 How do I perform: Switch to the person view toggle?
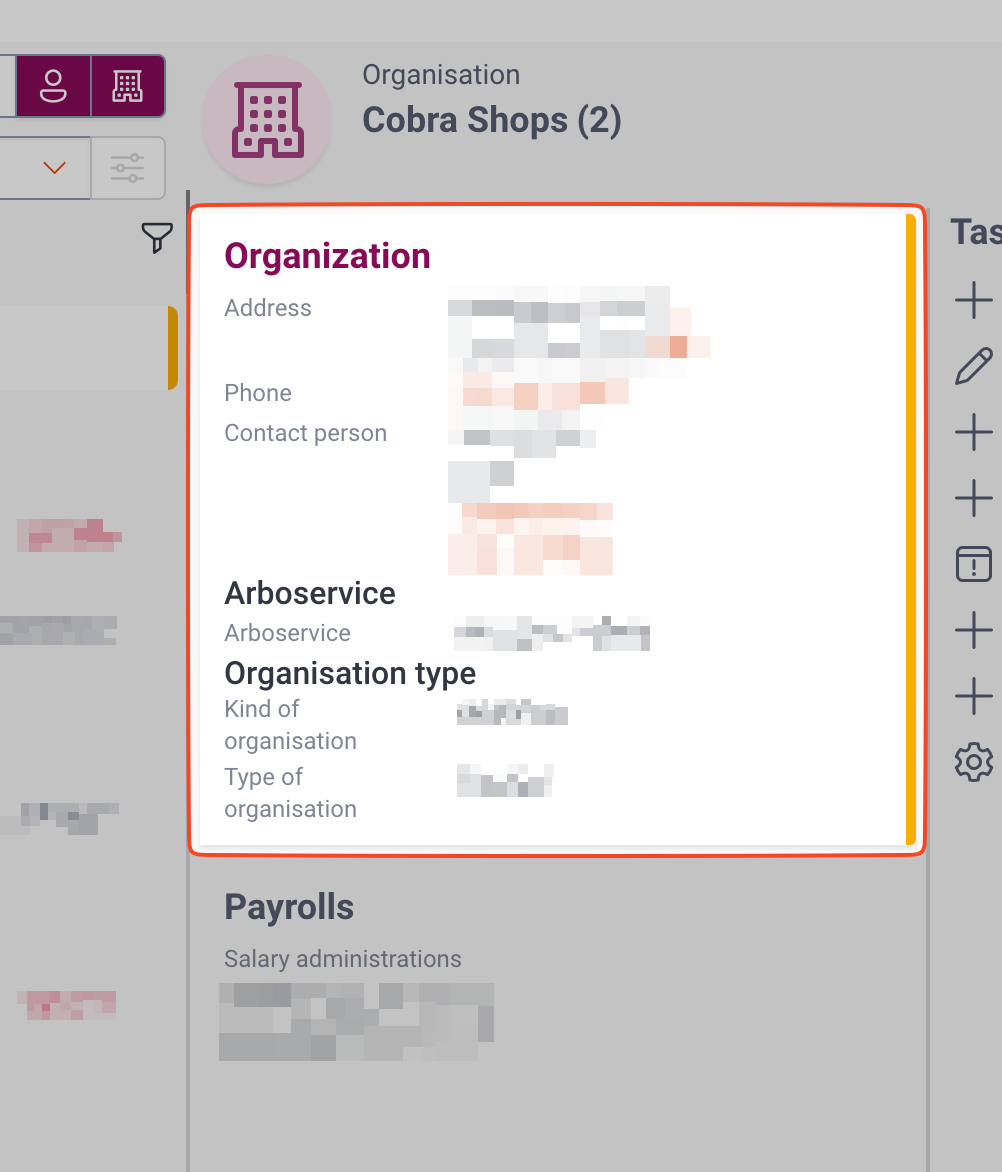53,86
